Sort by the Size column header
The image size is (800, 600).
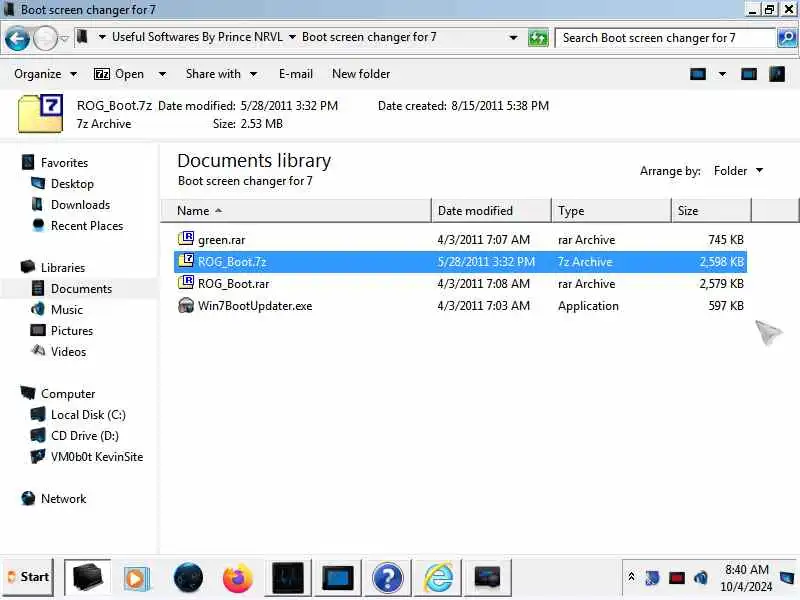tap(711, 211)
